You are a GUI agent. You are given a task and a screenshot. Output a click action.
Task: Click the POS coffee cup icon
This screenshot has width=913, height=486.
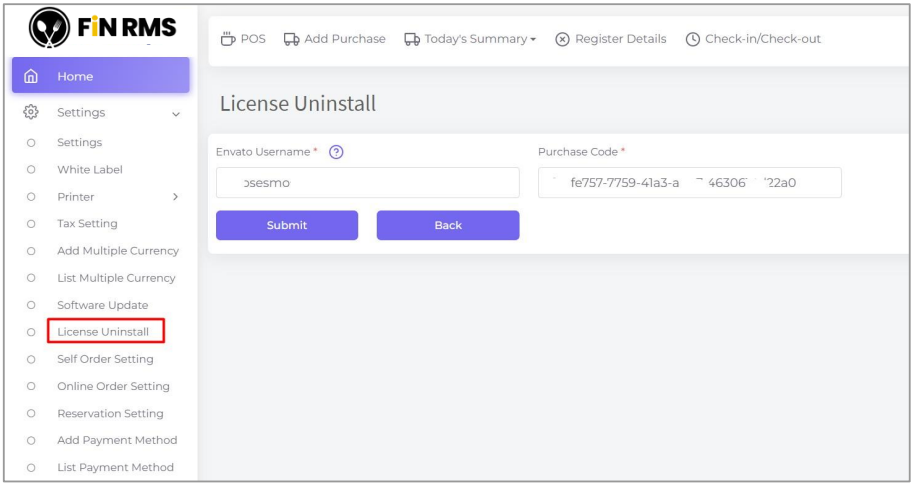point(226,39)
